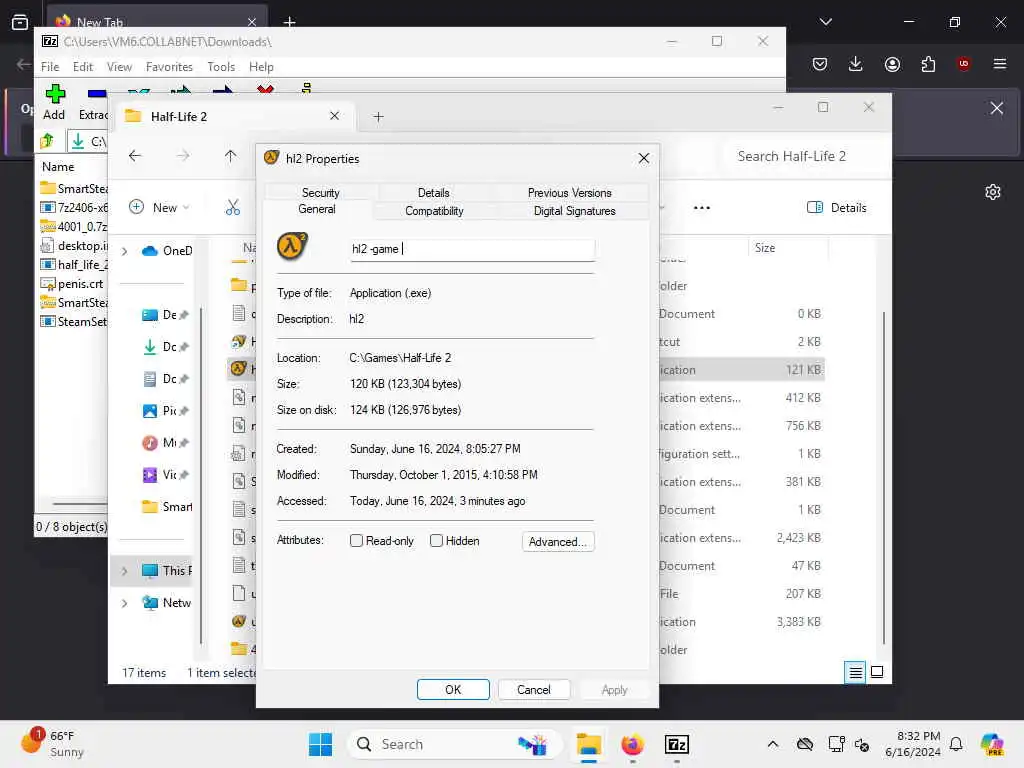Viewport: 1024px width, 768px height.
Task: Open the Security tab in hl2 Properties
Action: 321,193
